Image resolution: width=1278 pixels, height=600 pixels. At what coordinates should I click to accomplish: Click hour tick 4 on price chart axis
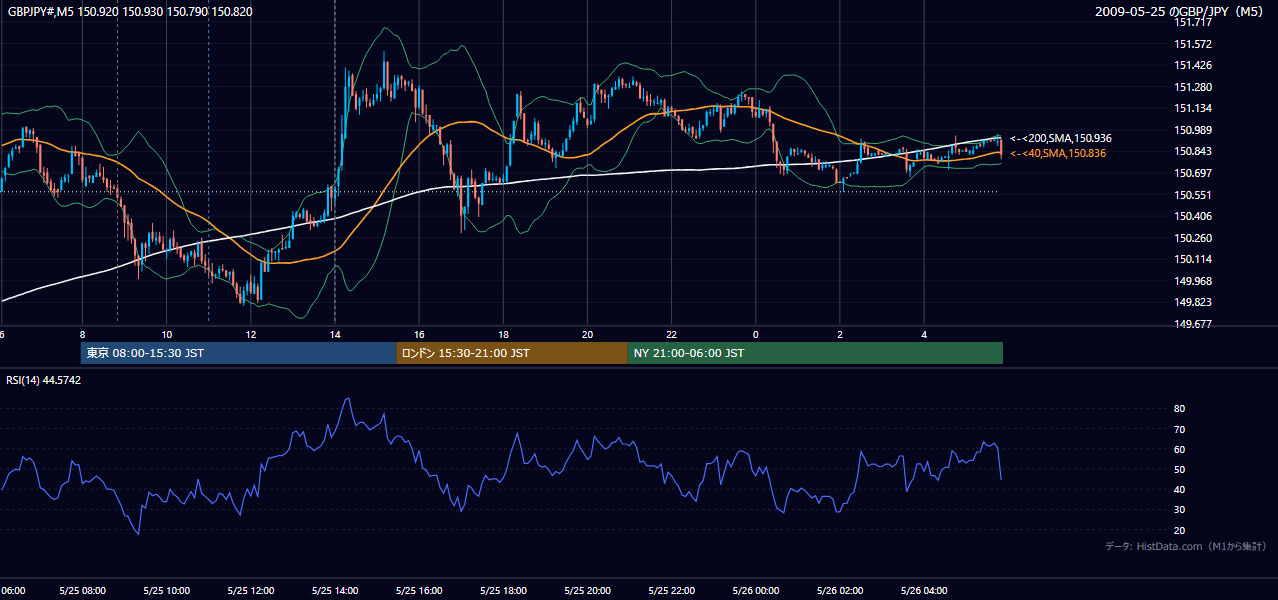coord(924,334)
